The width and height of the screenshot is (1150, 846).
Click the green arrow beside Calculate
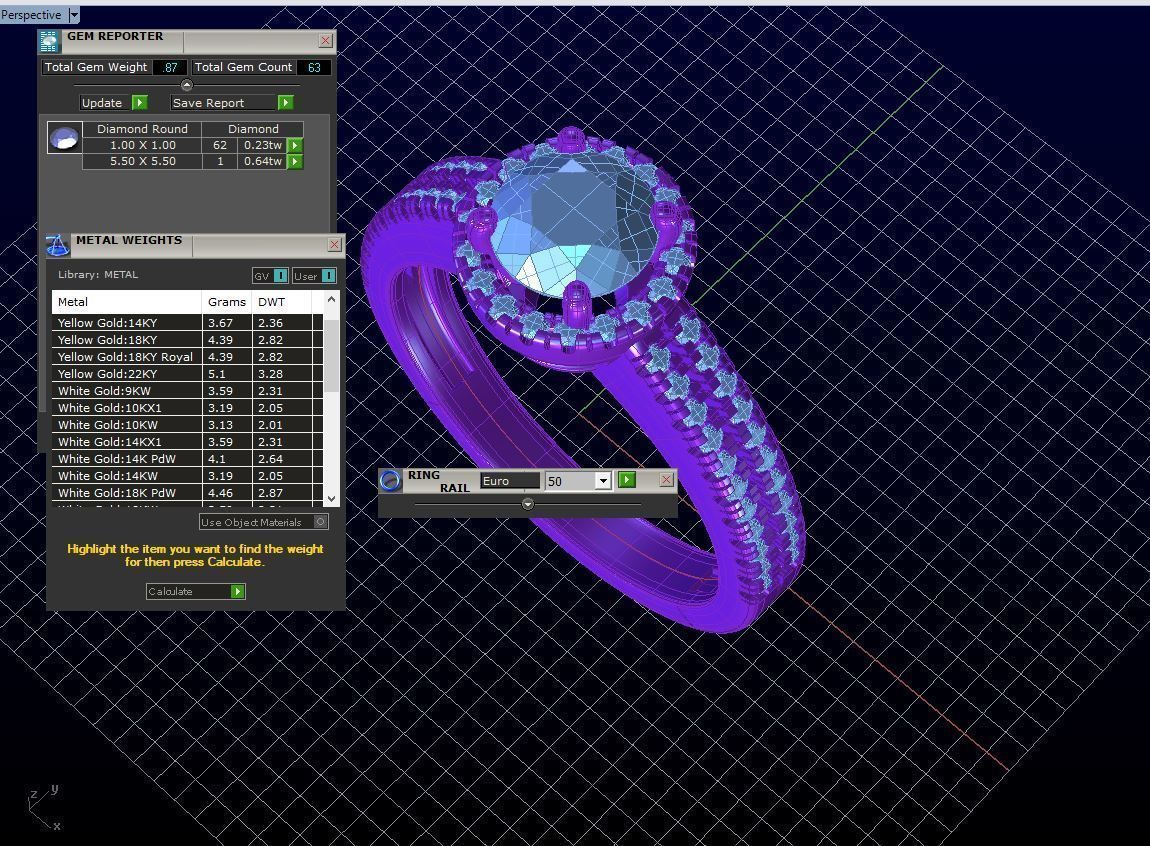[238, 592]
